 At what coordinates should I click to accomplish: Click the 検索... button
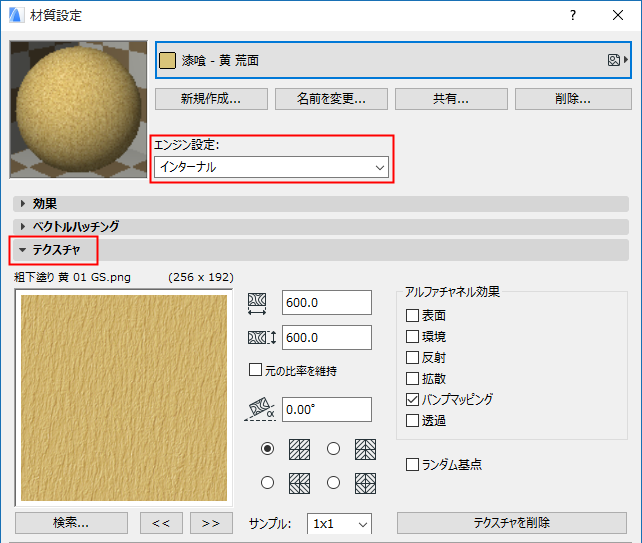click(x=71, y=523)
